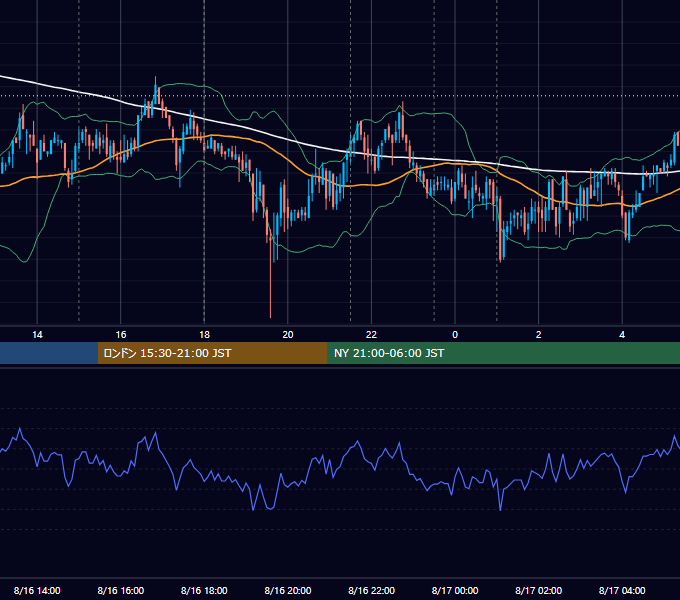Click the 8/16 16:00 date label
The image size is (680, 600).
[121, 590]
